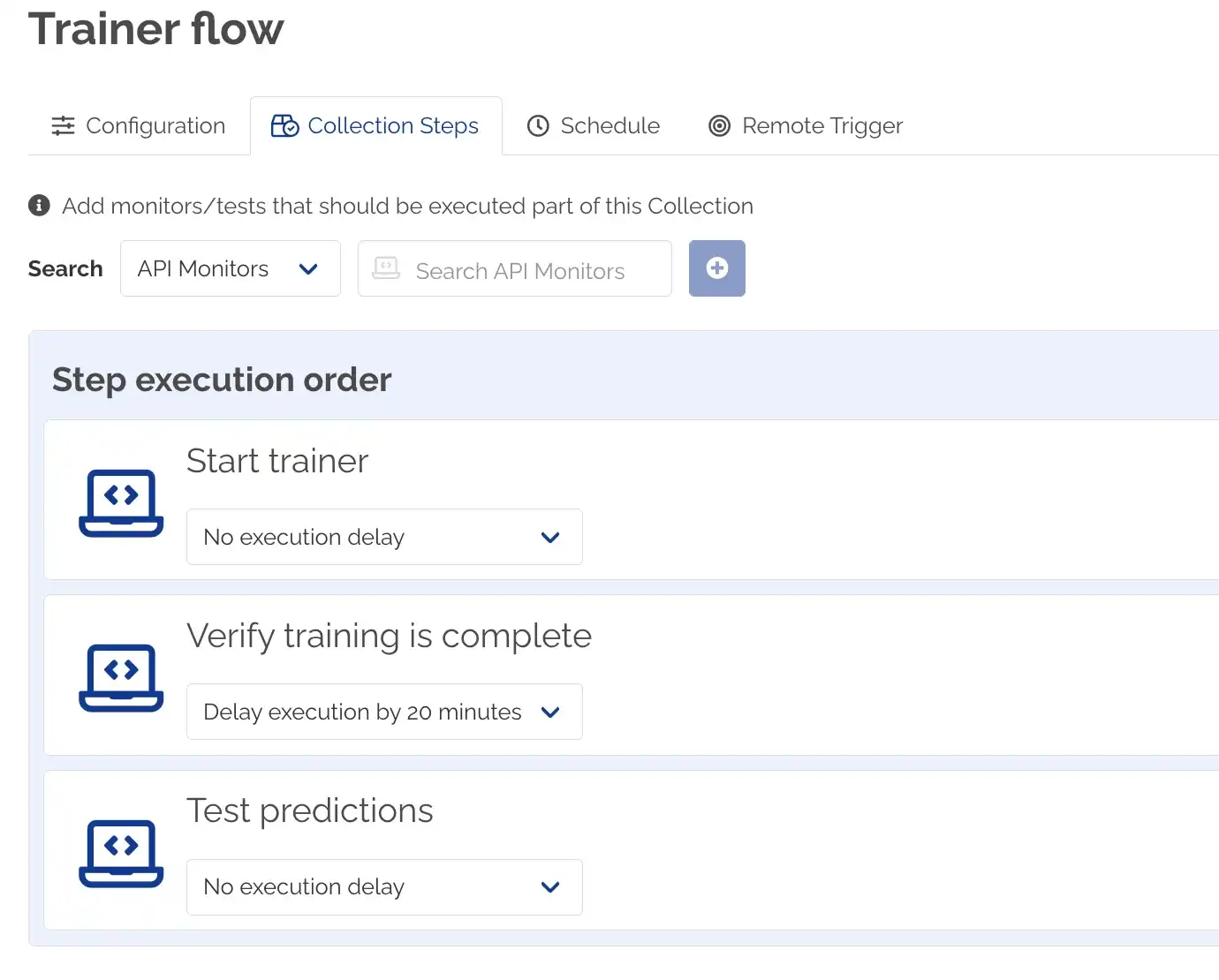Click the Test predictions step title
The image size is (1219, 980).
coord(310,810)
